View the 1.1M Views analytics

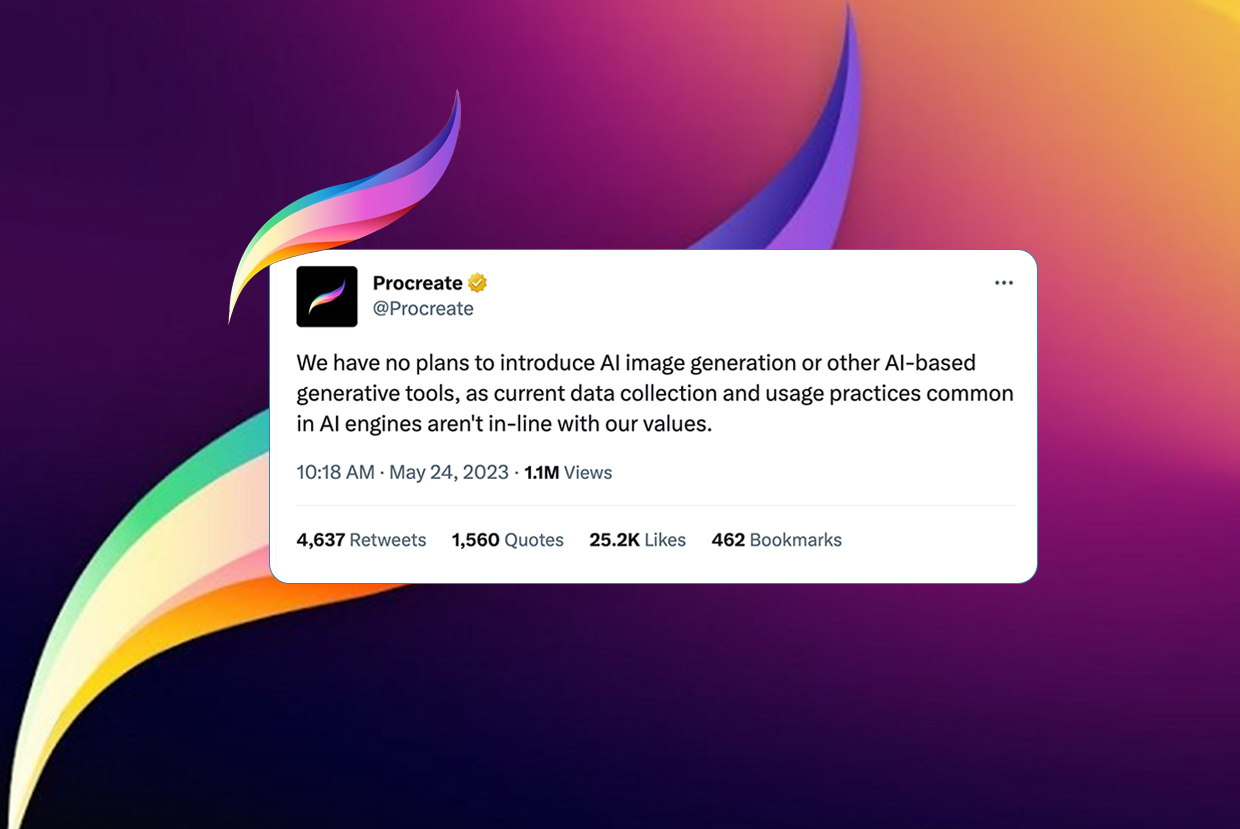(x=568, y=472)
